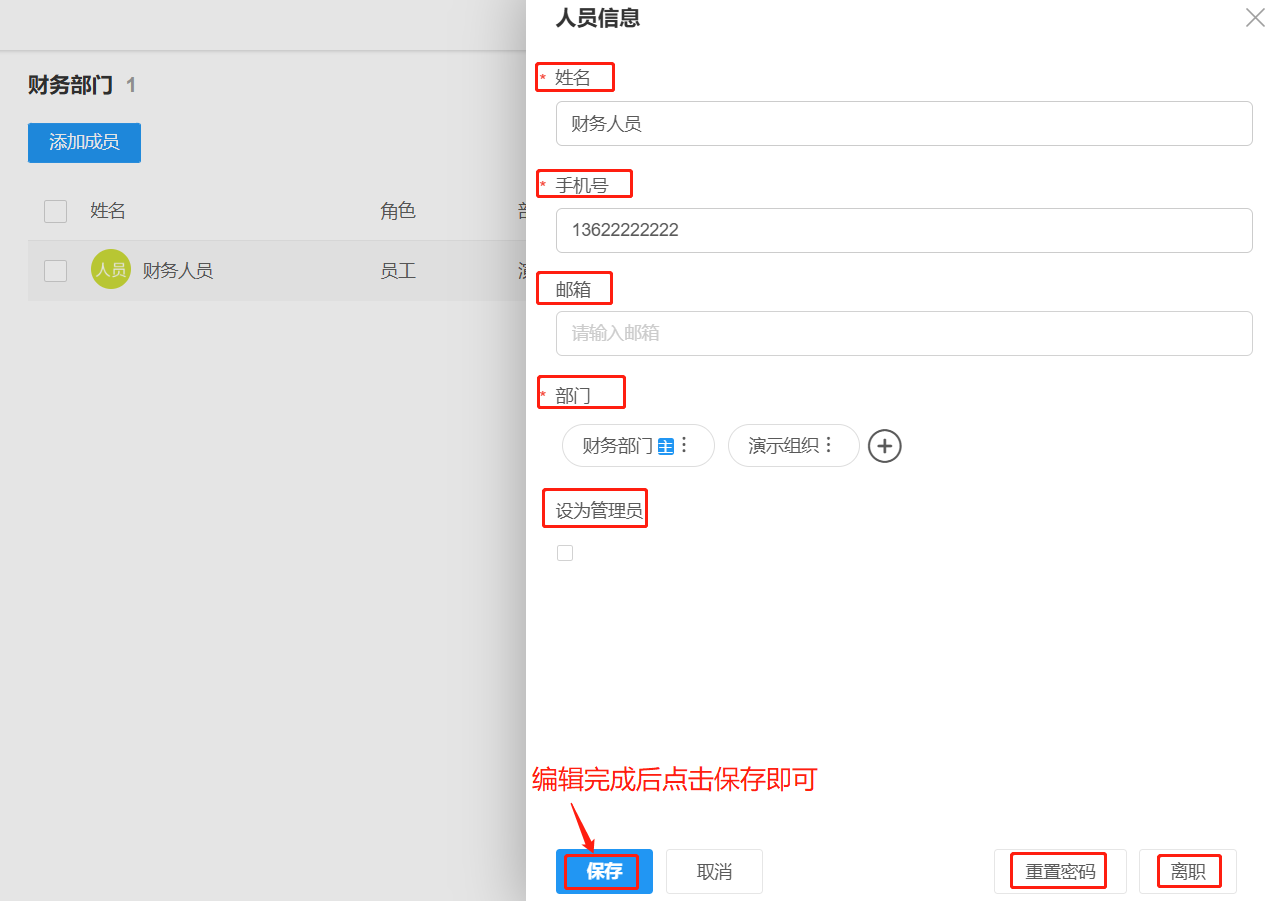The height and width of the screenshot is (901, 1275).
Task: Open the three-dot menu on the 演示组织 tag
Action: pos(829,445)
